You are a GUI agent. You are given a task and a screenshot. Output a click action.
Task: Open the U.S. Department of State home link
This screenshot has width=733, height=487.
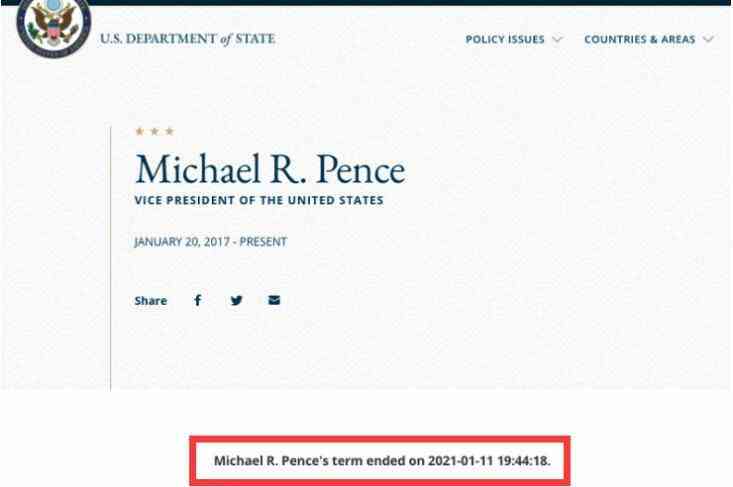tap(187, 39)
